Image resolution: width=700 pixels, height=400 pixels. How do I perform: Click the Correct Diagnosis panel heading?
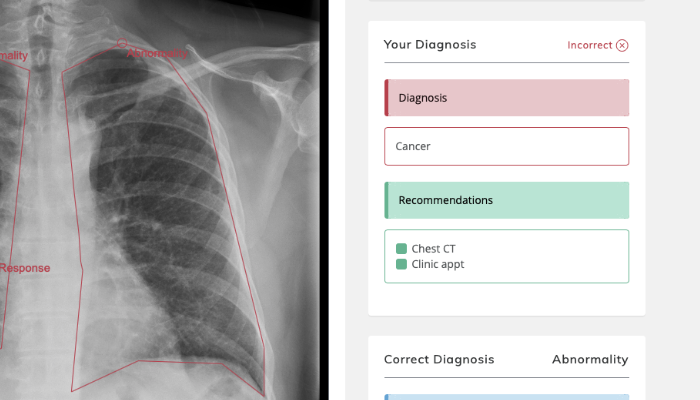(x=439, y=359)
